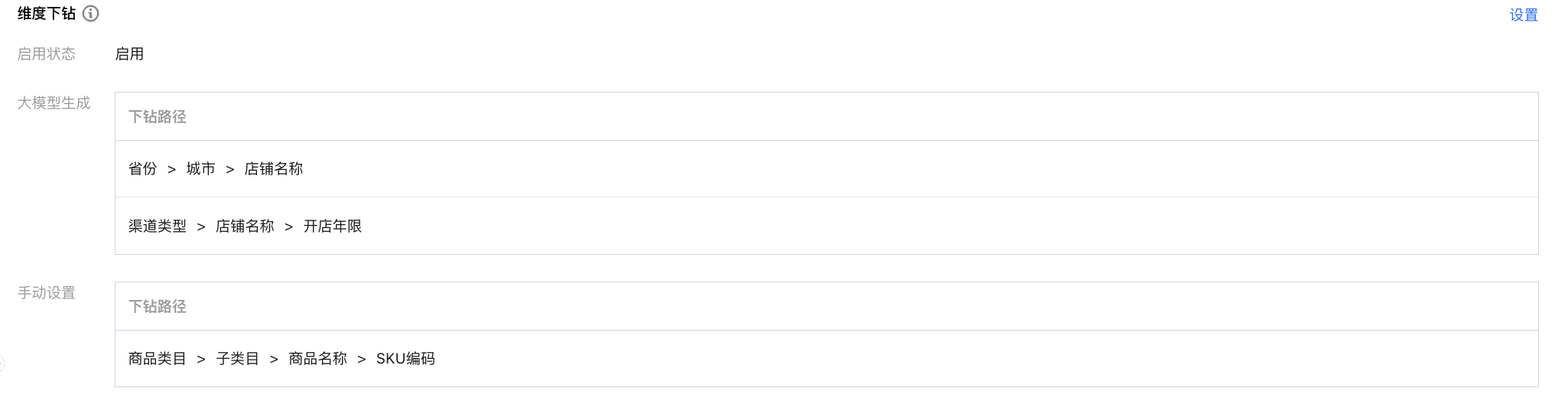Click 商品名称 in the manual path
This screenshot has height=401, width=1568.
(317, 359)
